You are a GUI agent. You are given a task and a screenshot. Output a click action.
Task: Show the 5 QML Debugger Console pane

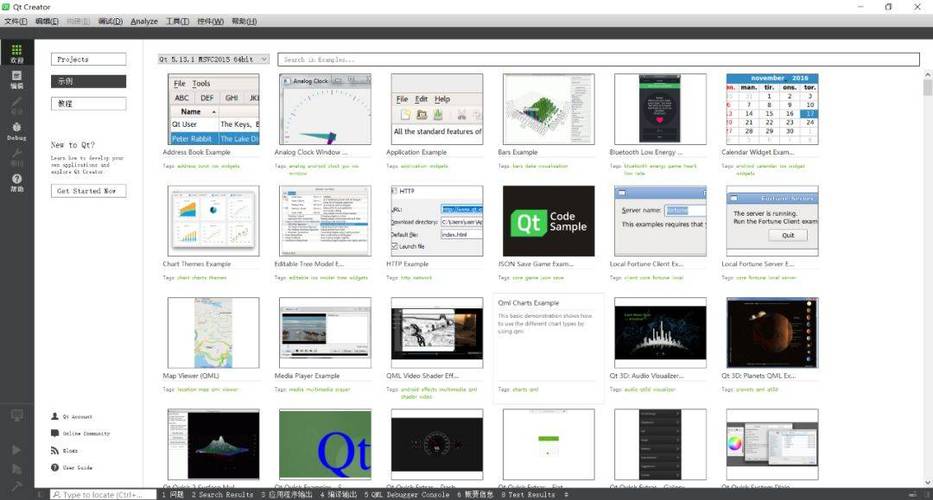click(407, 495)
